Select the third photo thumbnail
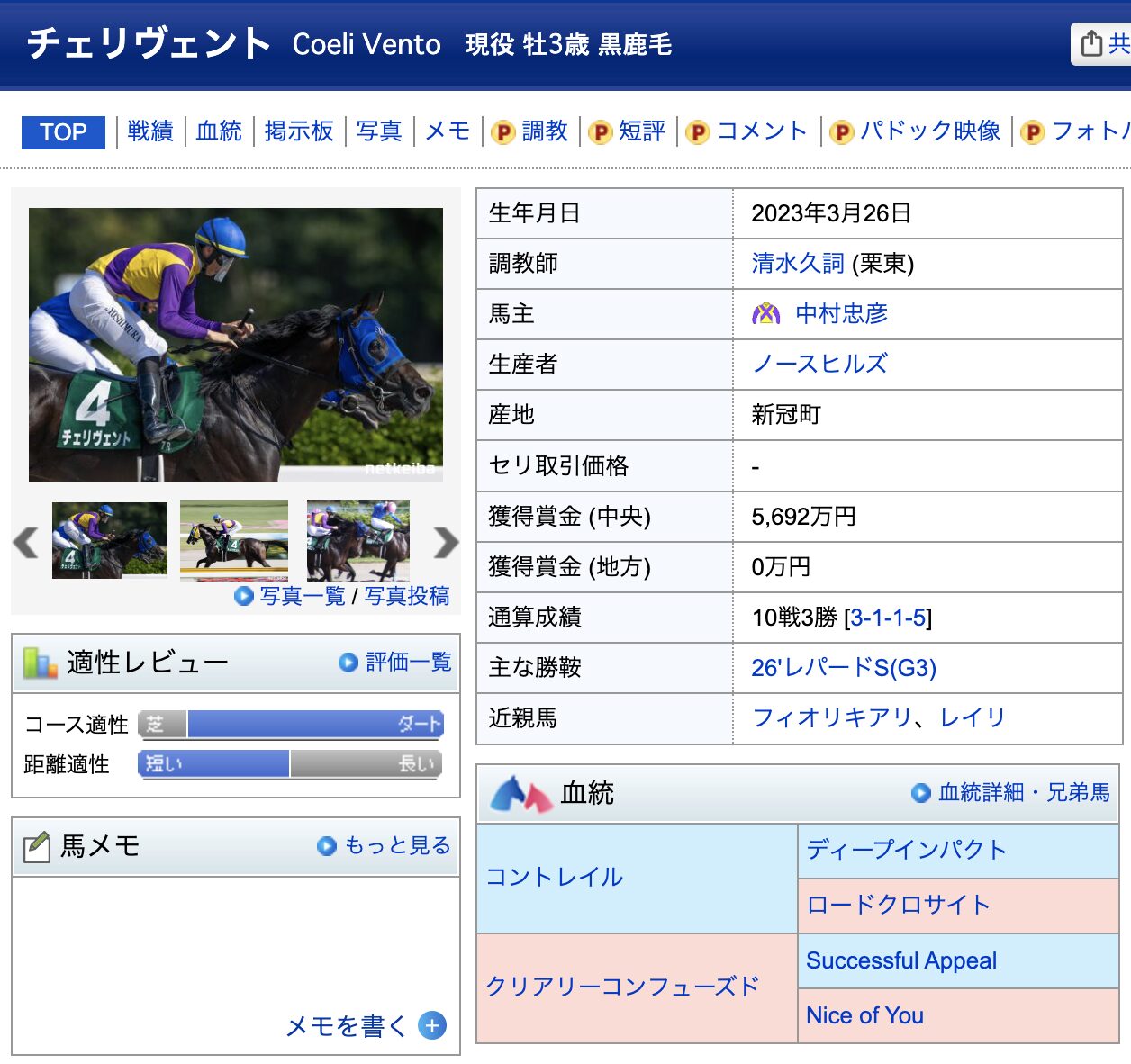1131x1064 pixels. [358, 540]
